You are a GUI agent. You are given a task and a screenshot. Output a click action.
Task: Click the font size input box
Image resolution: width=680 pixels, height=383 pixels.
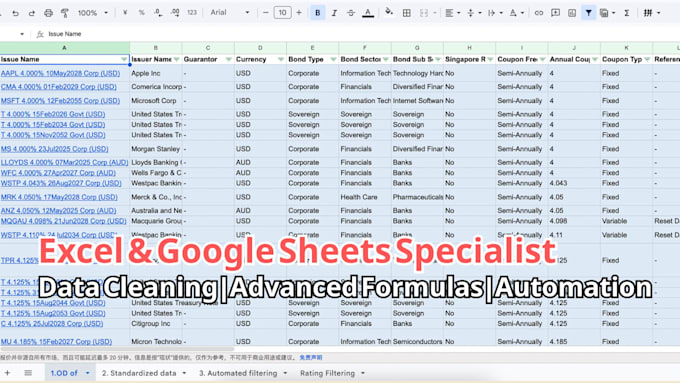282,13
